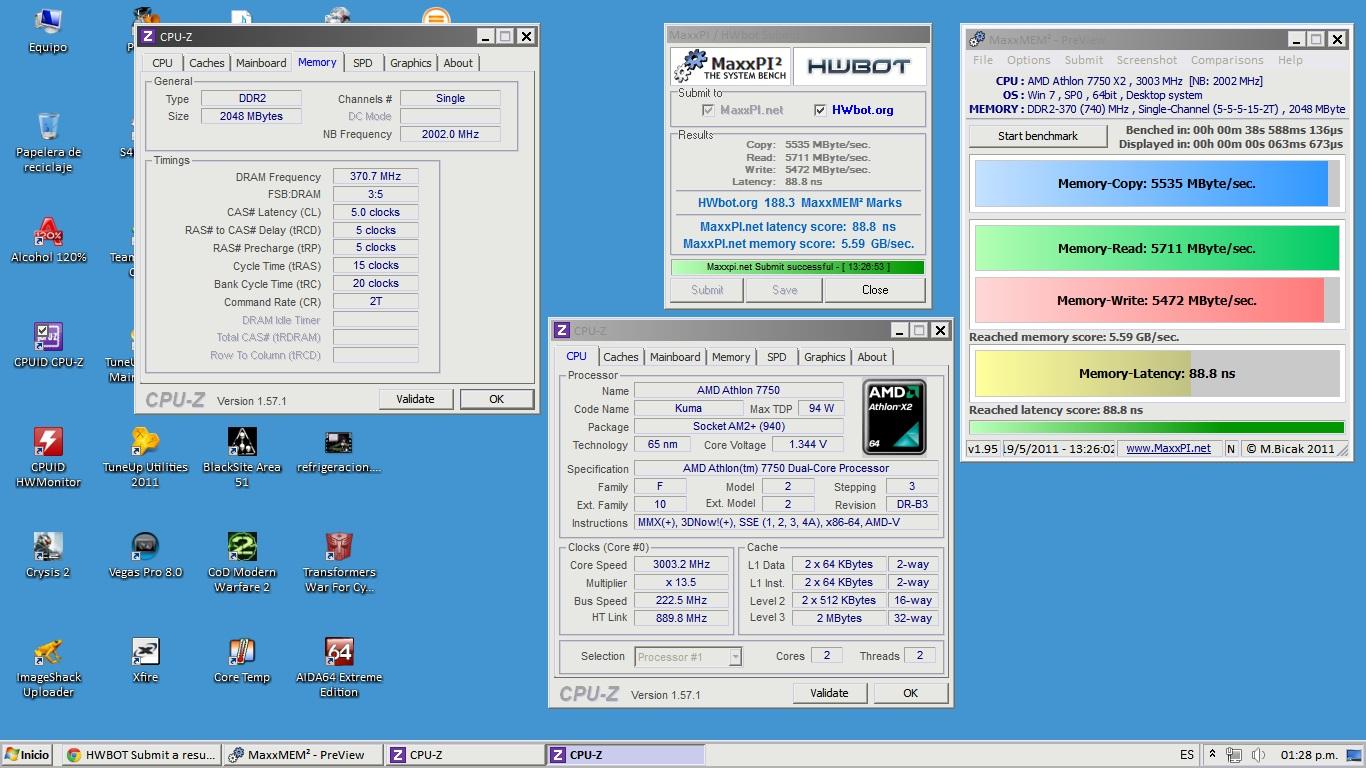Open Graphics tab in CPU-Z Memory window
Screen dimensions: 1366x768
tap(410, 63)
